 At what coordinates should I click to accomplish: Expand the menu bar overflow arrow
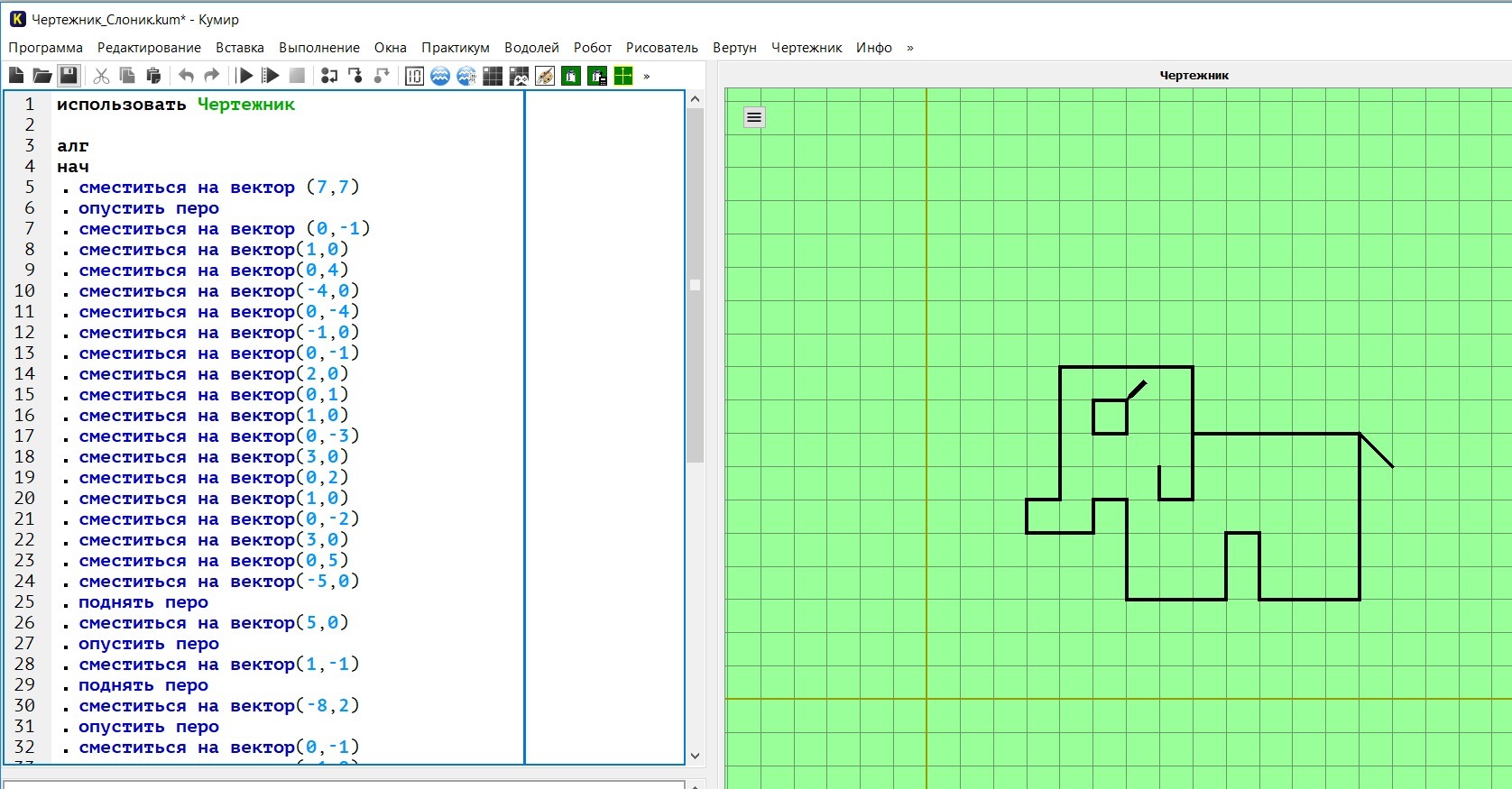point(909,48)
